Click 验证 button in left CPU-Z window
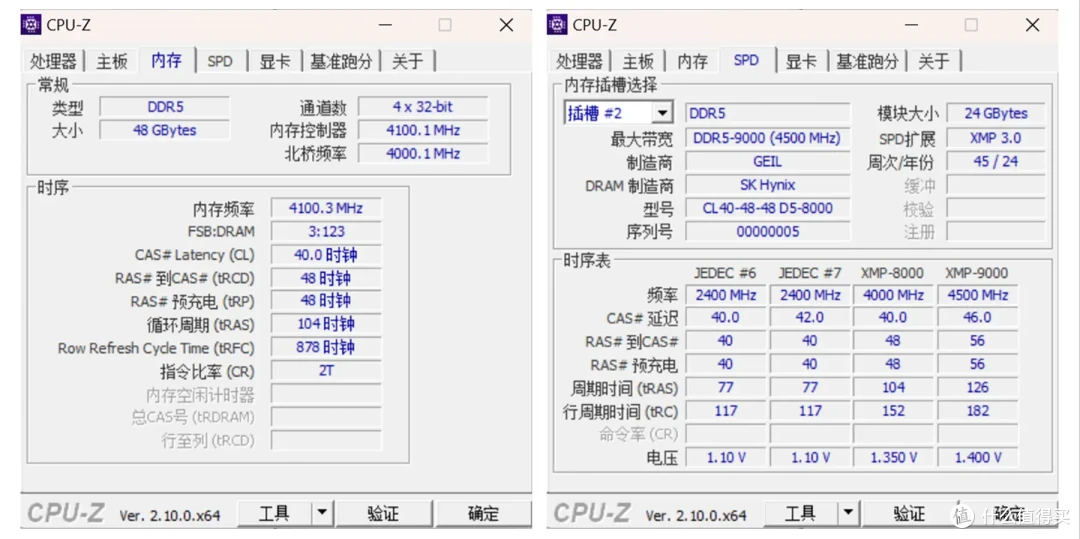1080x539 pixels. pyautogui.click(x=384, y=514)
